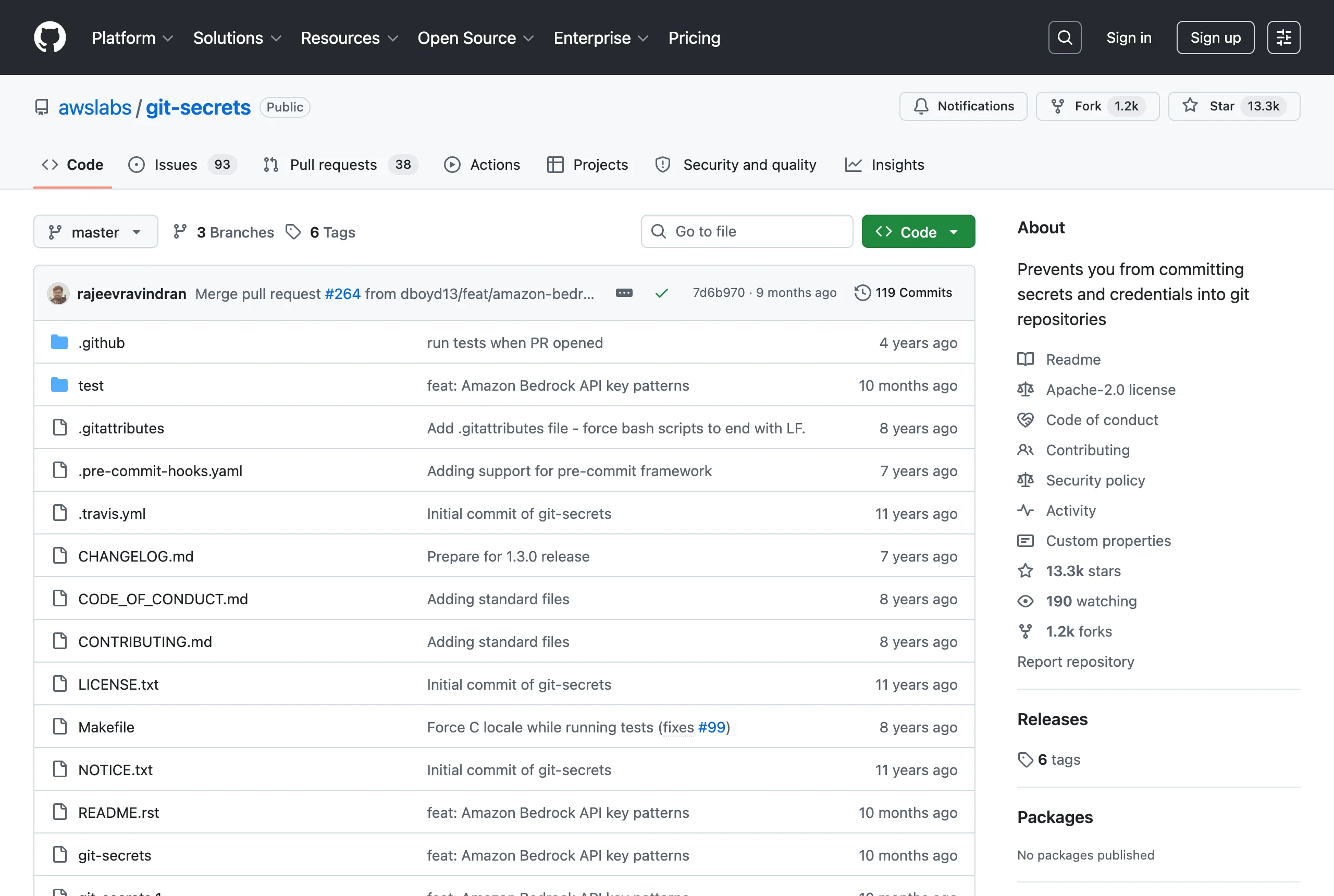Open the appearance settings sliders icon
This screenshot has height=896, width=1334.
coord(1283,38)
